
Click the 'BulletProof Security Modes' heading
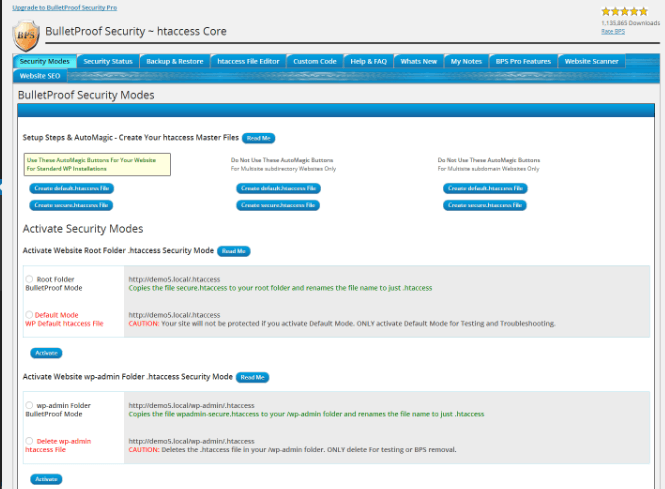86,95
